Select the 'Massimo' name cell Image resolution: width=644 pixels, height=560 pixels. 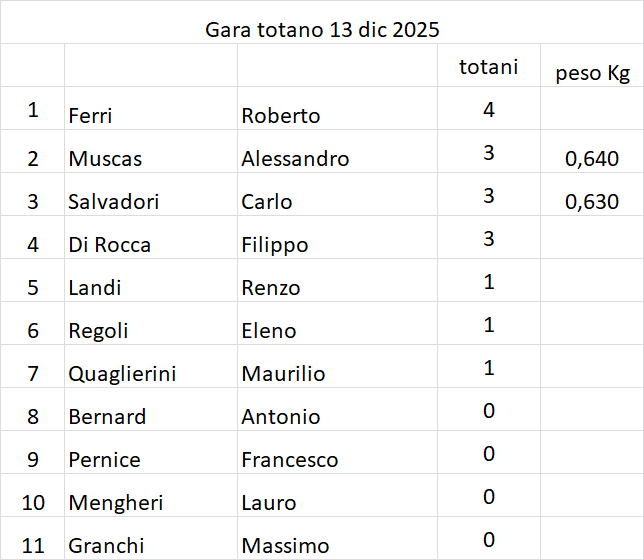[285, 545]
